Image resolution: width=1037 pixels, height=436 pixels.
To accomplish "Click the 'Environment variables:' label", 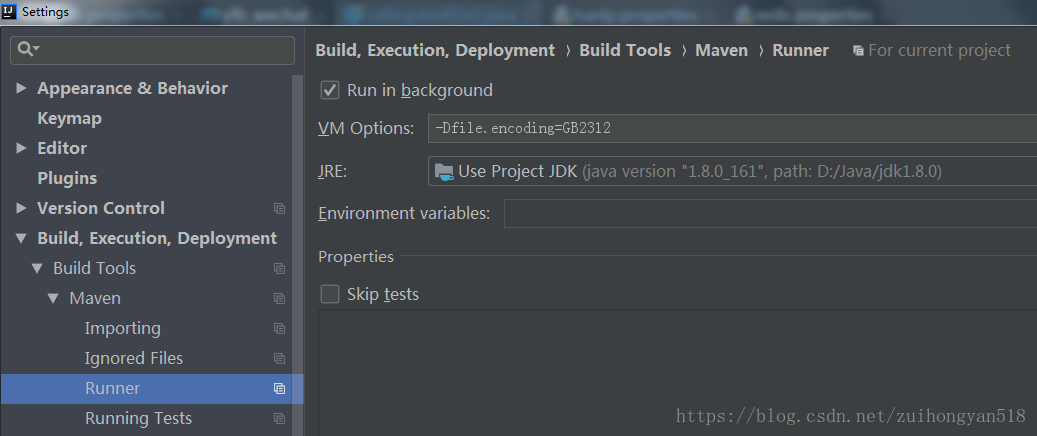I will pos(404,214).
